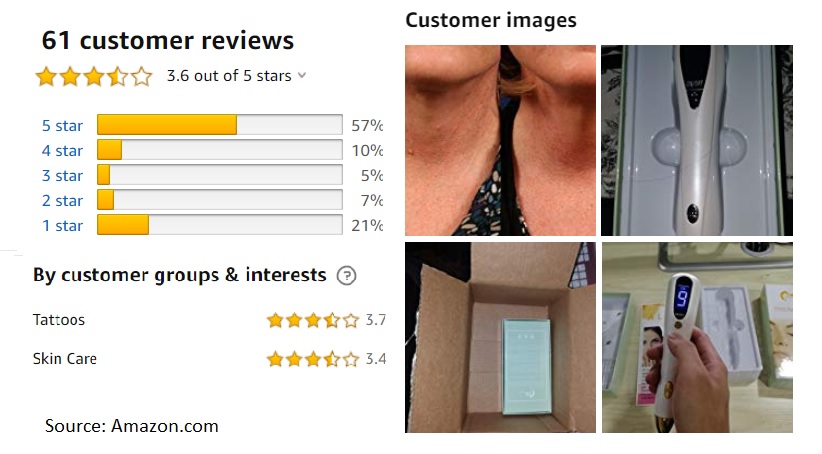Click the overall star rating icons
This screenshot has height=454, width=822.
(94, 77)
